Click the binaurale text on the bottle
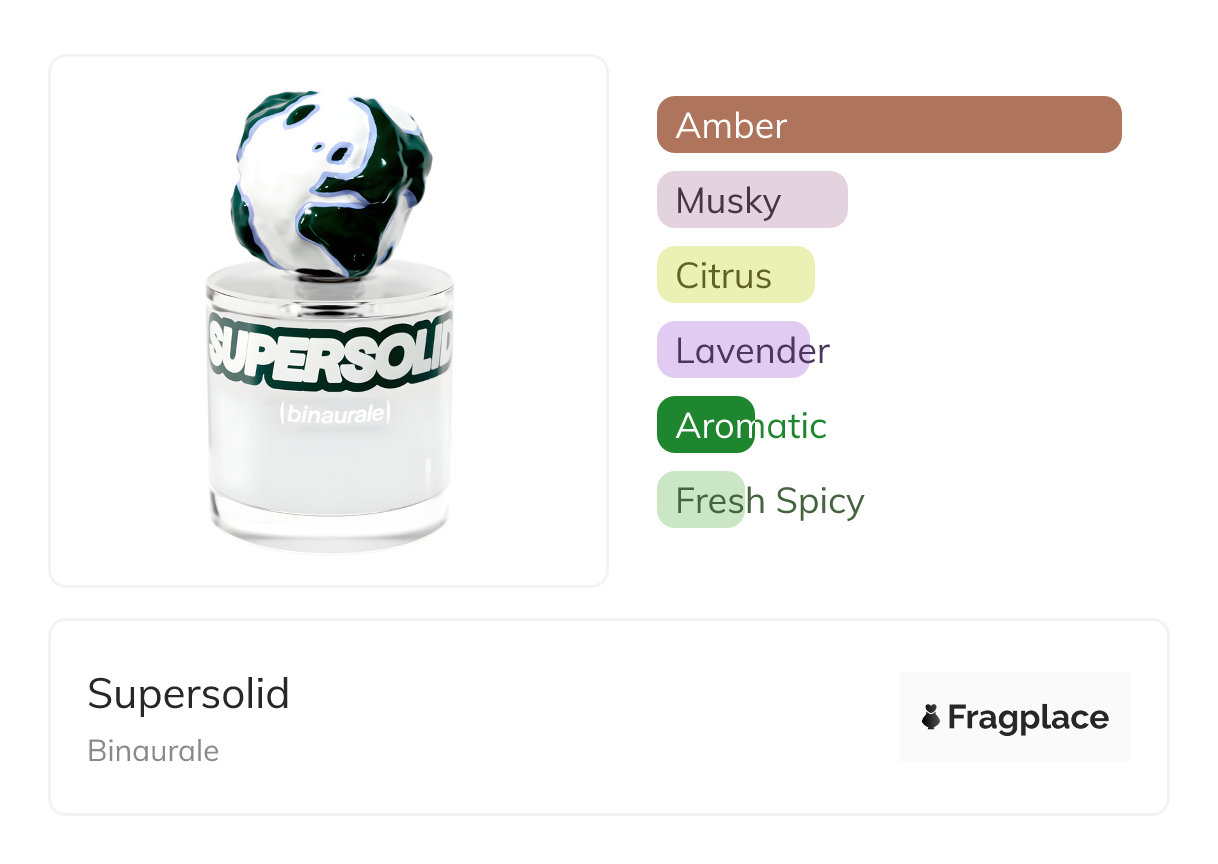This screenshot has height=864, width=1218. [x=334, y=413]
